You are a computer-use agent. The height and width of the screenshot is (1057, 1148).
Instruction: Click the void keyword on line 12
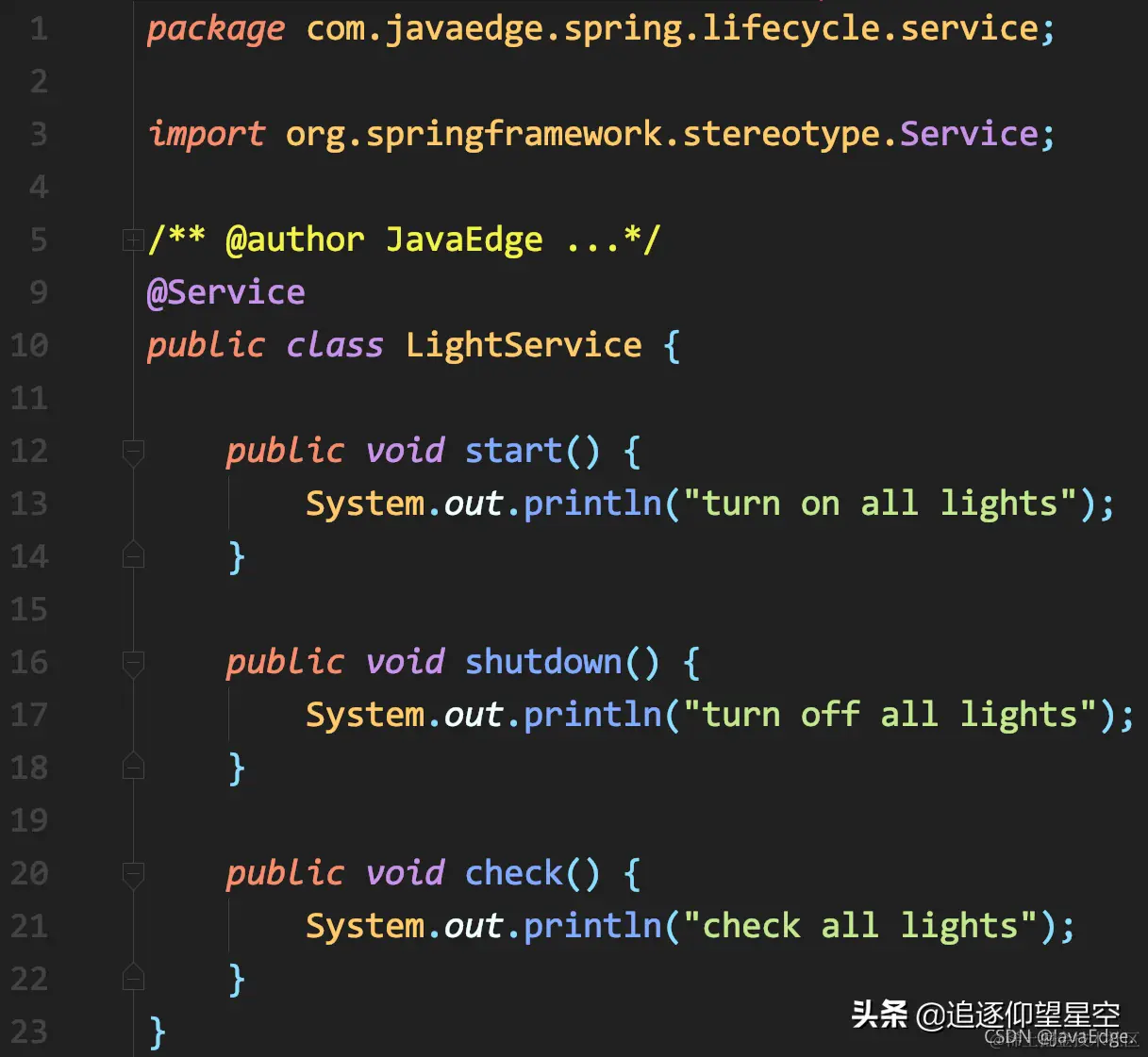(x=405, y=451)
